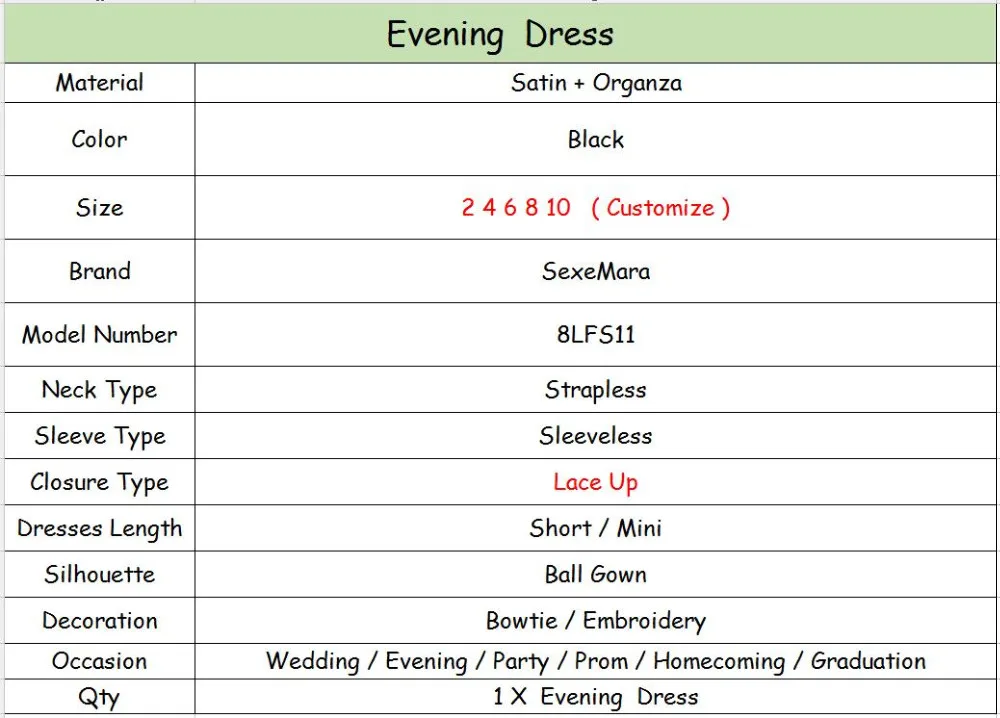This screenshot has height=718, width=1000.
Task: Select the red size options cell
Action: tap(596, 208)
